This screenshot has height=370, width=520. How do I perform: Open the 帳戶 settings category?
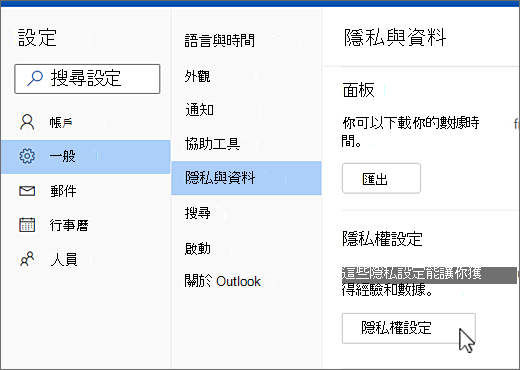pyautogui.click(x=85, y=122)
